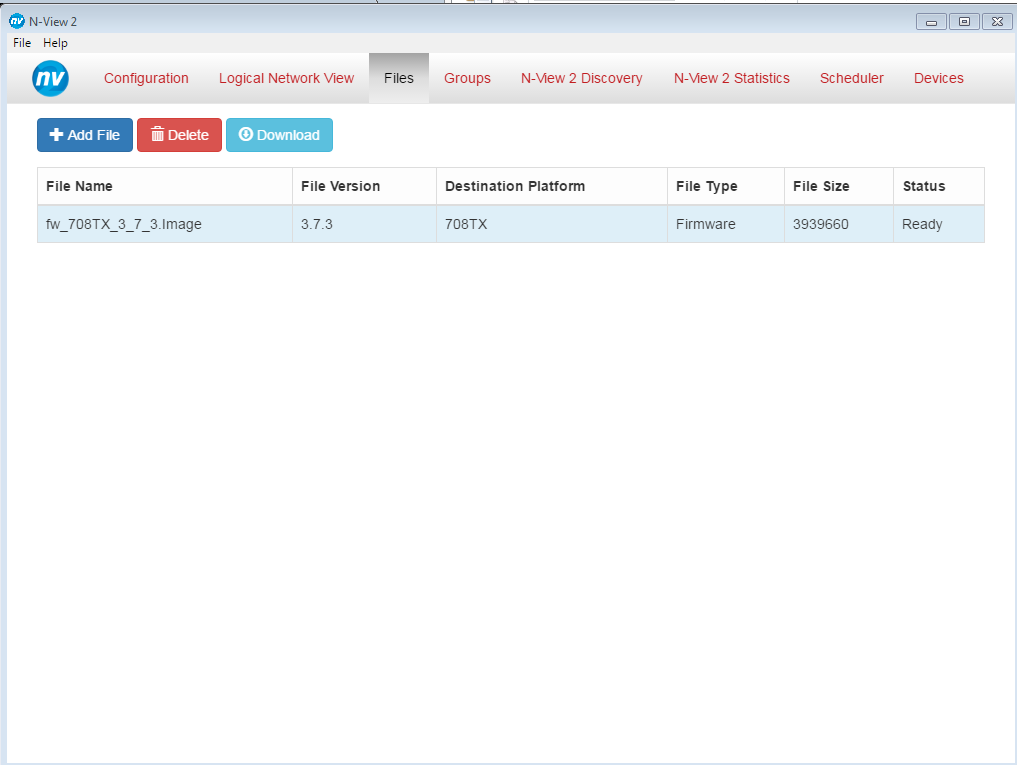Delete the selected file

[180, 135]
